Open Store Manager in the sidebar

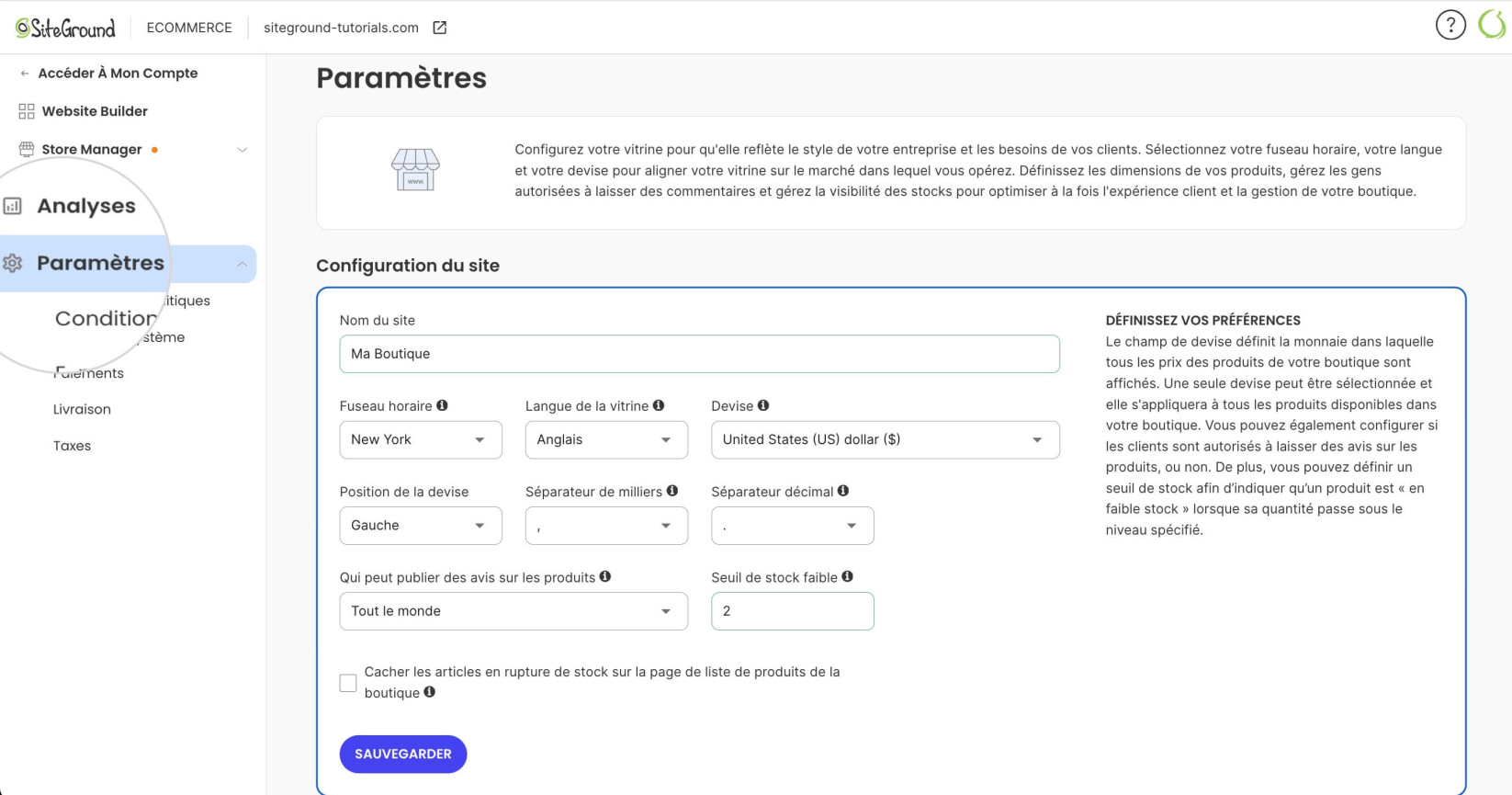coord(92,149)
